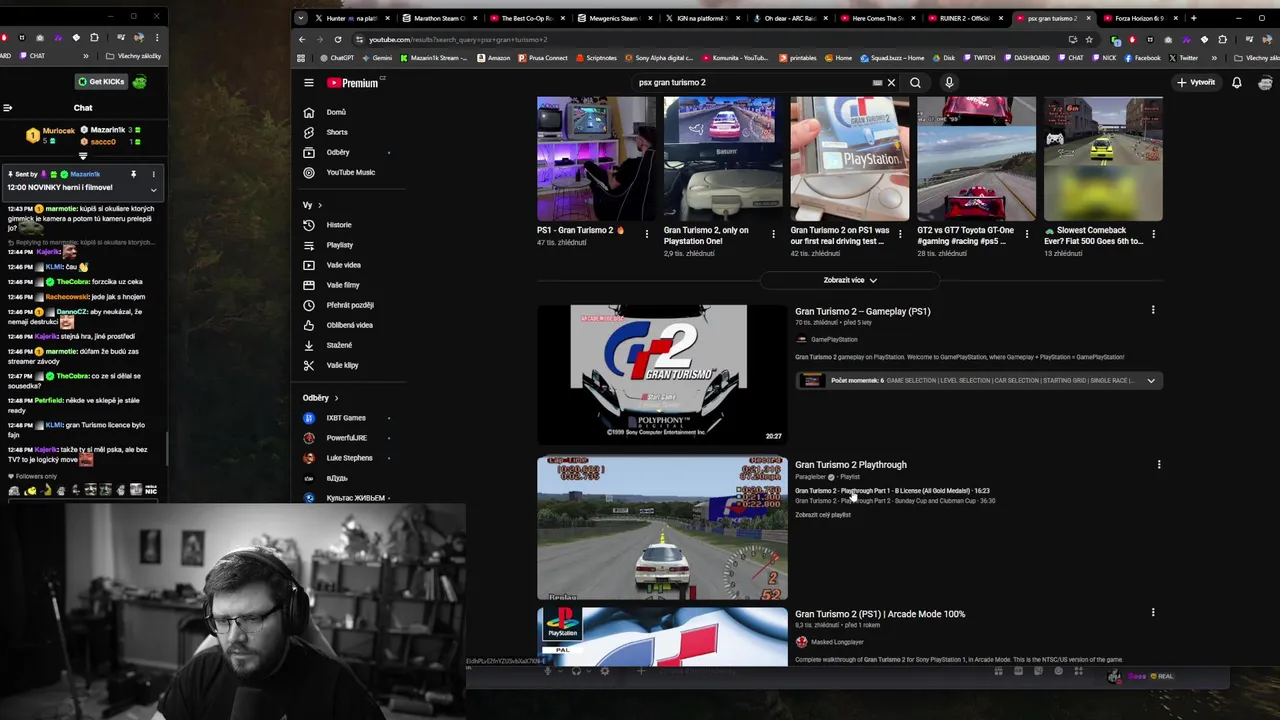
Task: Open the ChatGPT bookmark
Action: click(338, 58)
